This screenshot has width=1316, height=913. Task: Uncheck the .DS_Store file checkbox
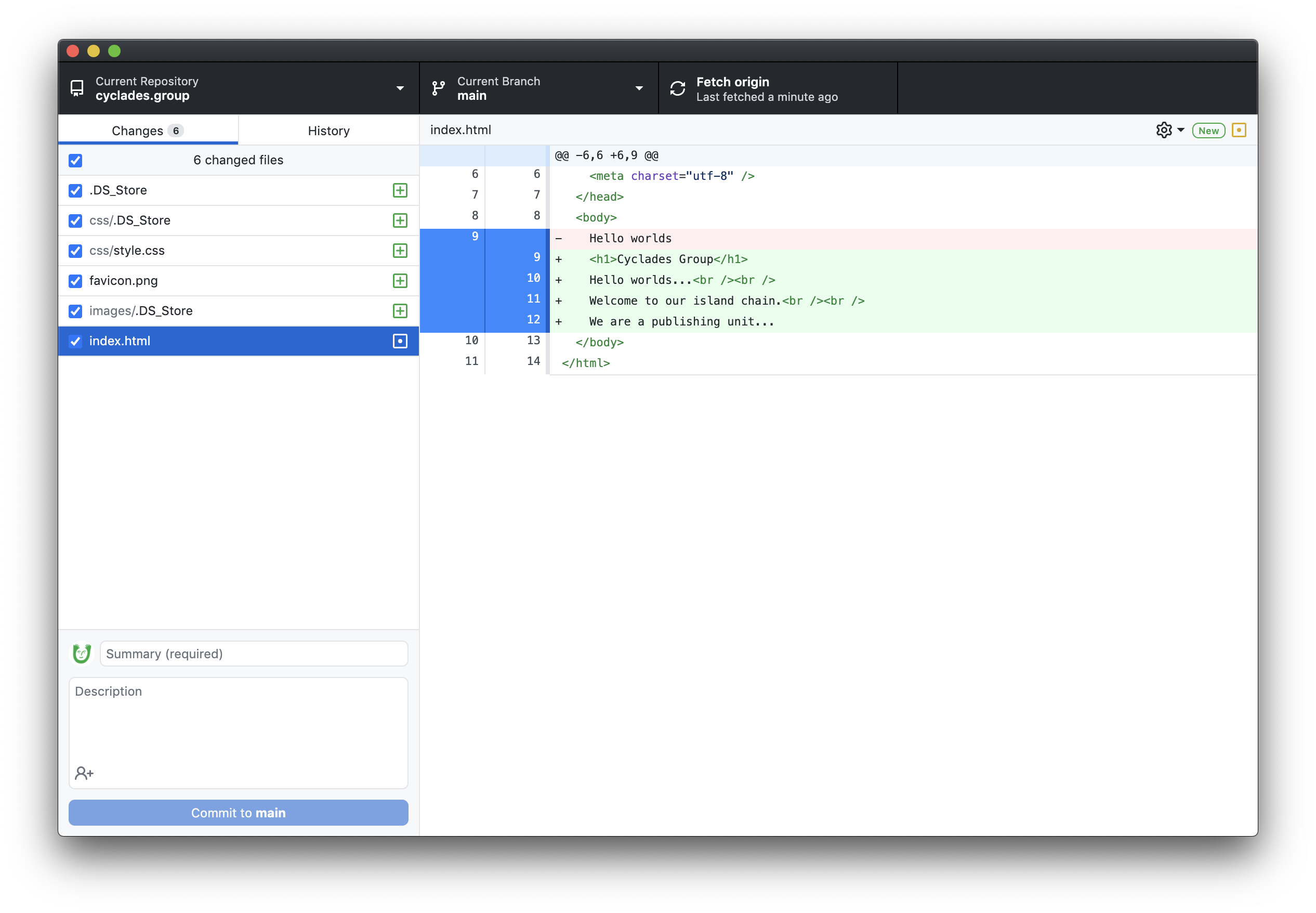click(75, 190)
